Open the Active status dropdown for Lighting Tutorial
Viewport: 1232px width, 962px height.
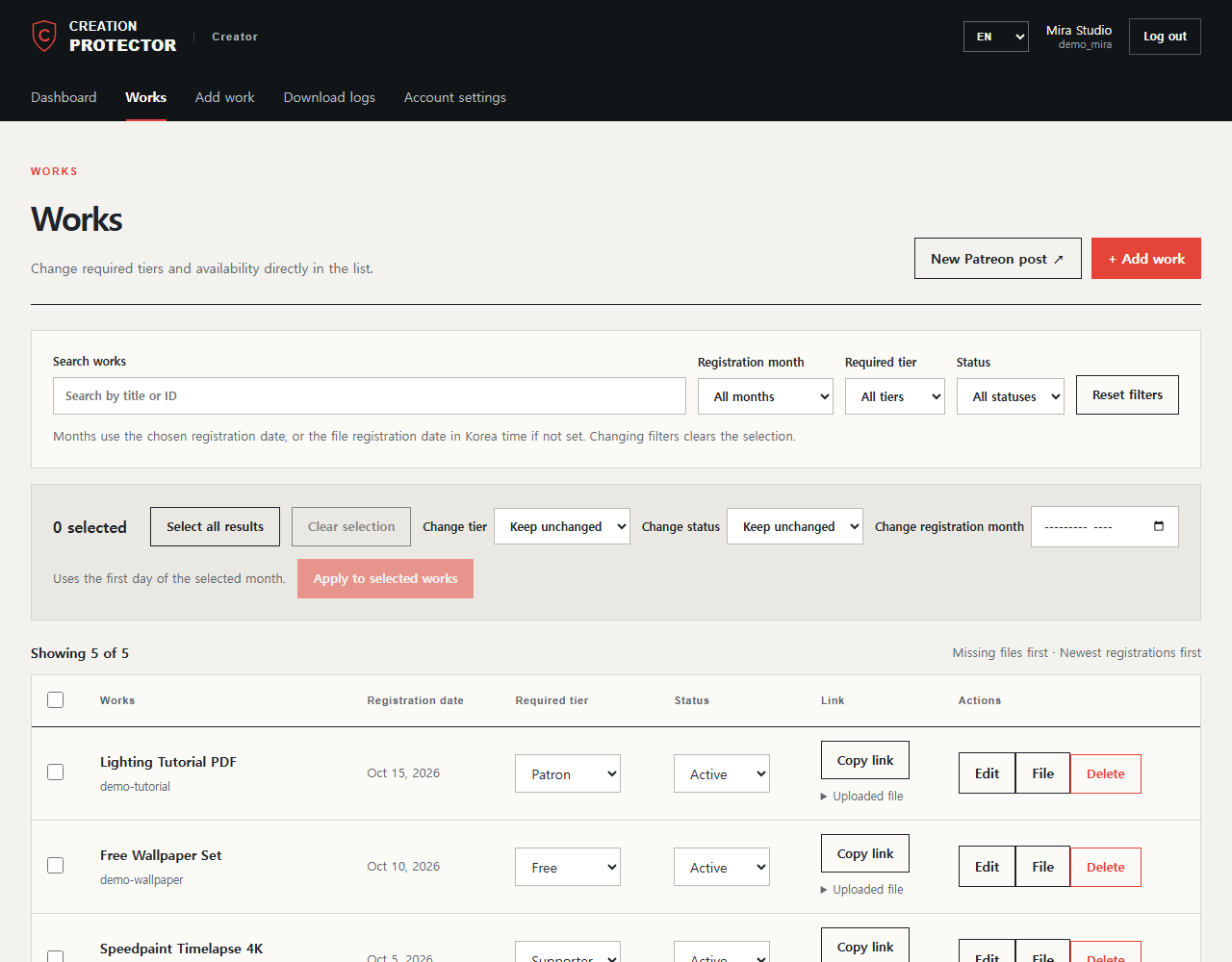tap(722, 773)
